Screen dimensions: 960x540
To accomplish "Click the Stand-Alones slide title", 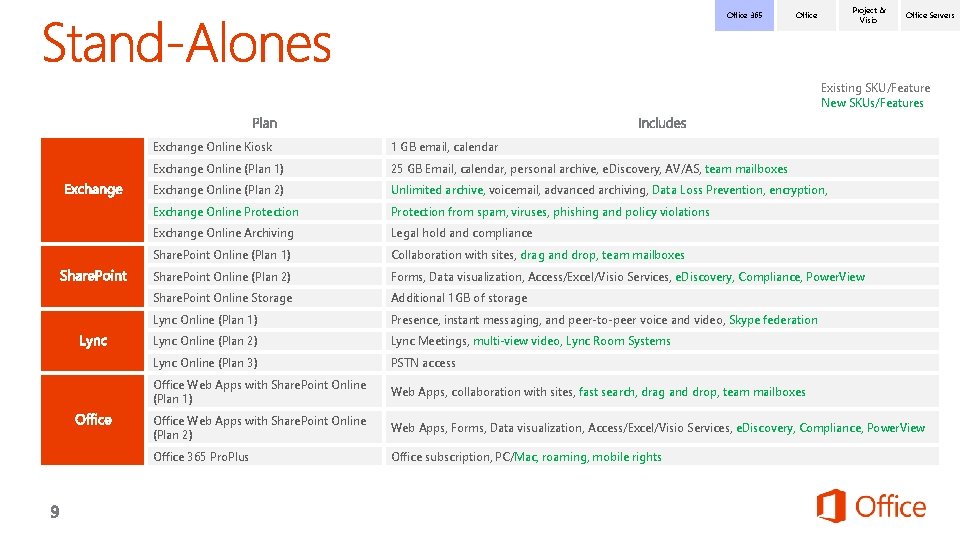I will [186, 43].
